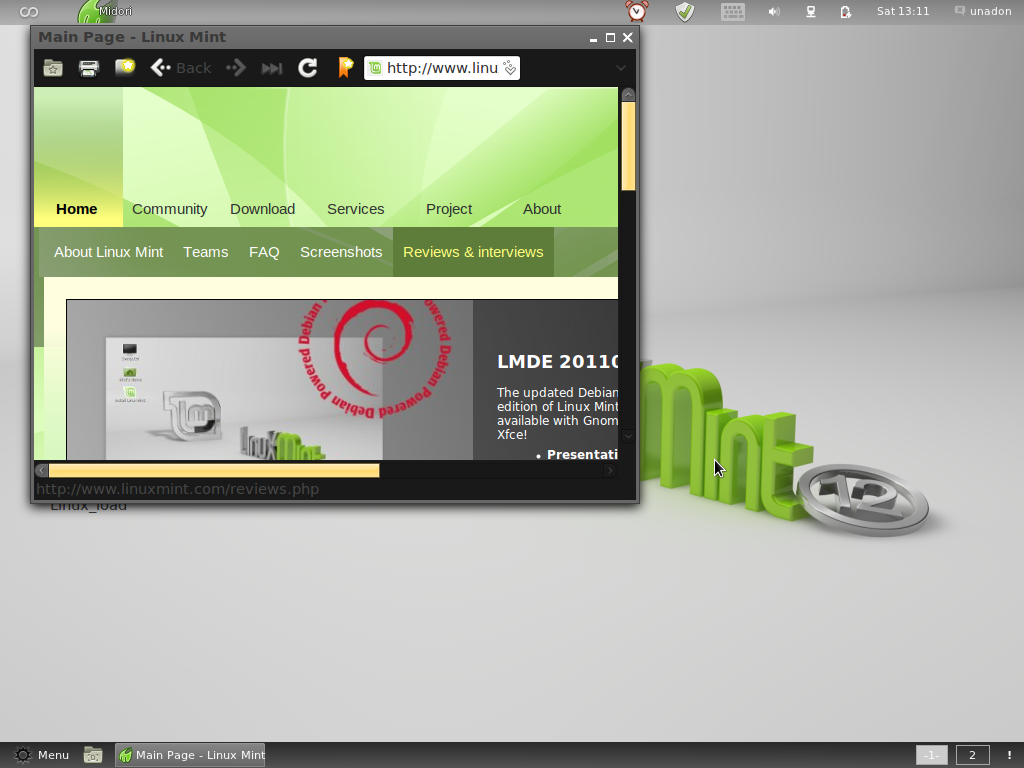Screen dimensions: 1024x768
Task: Open the unadon user menu
Action: click(983, 11)
